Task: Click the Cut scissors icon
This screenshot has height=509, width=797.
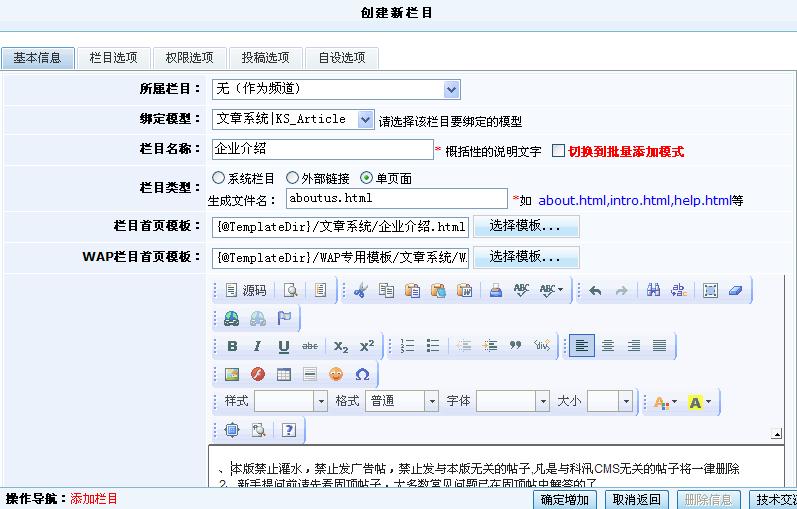Action: coord(360,291)
